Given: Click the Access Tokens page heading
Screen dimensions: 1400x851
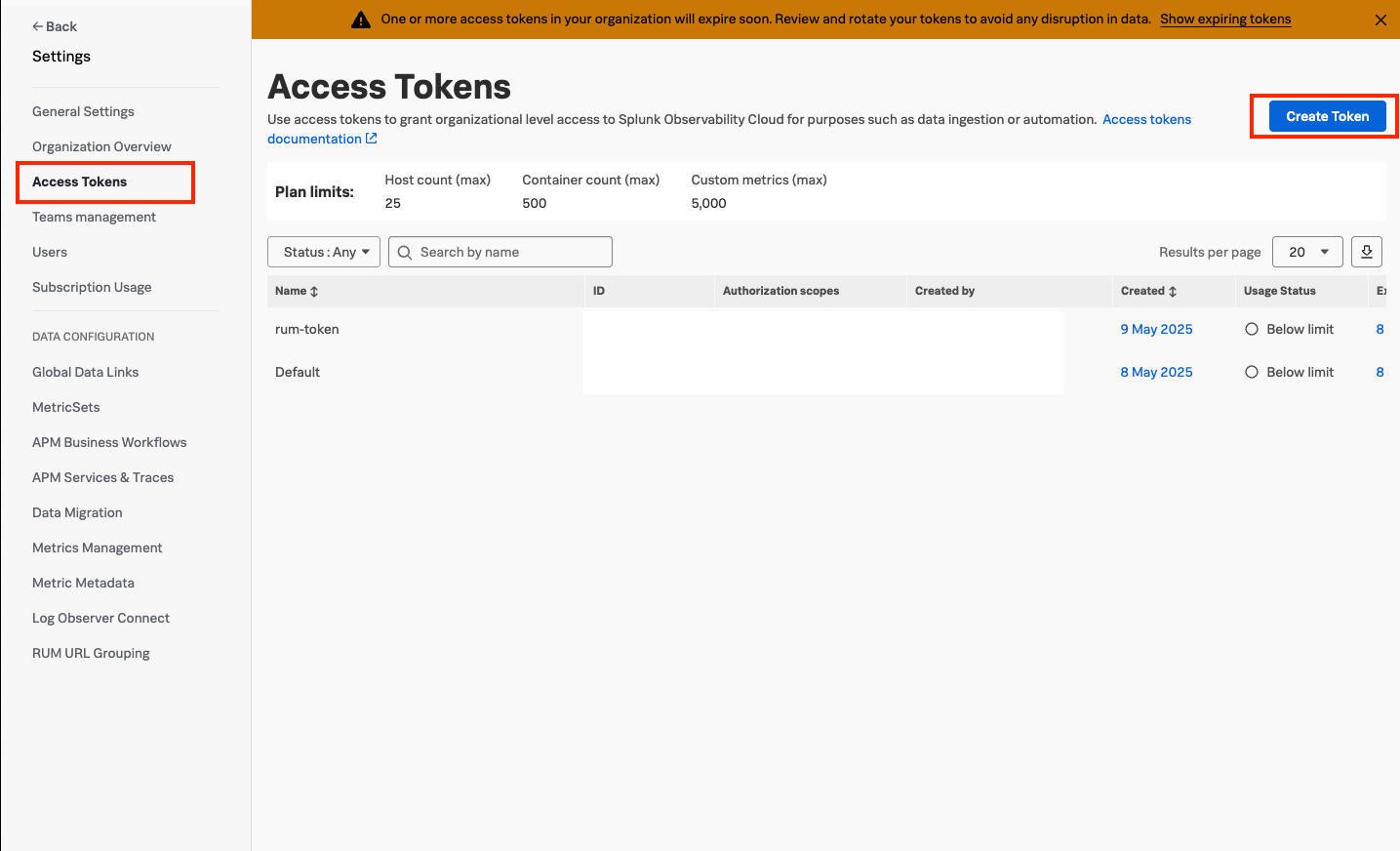Looking at the screenshot, I should pos(389,87).
